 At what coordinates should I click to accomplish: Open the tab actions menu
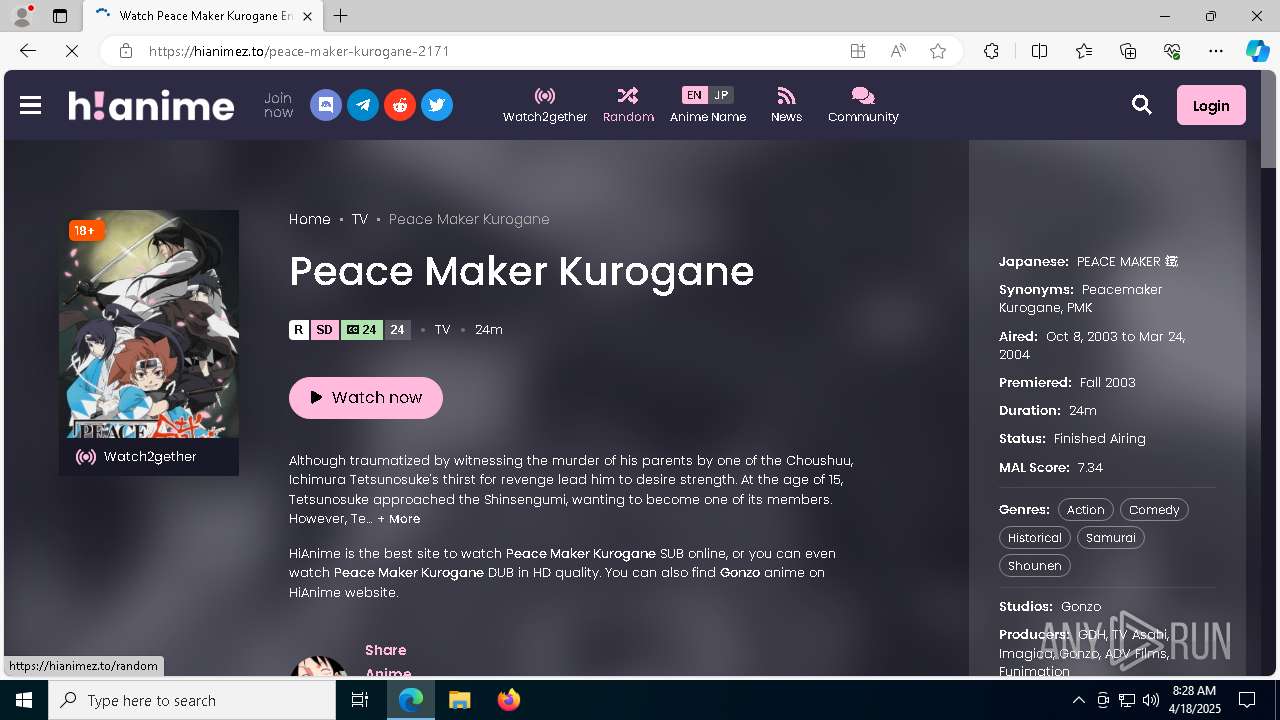(x=60, y=16)
